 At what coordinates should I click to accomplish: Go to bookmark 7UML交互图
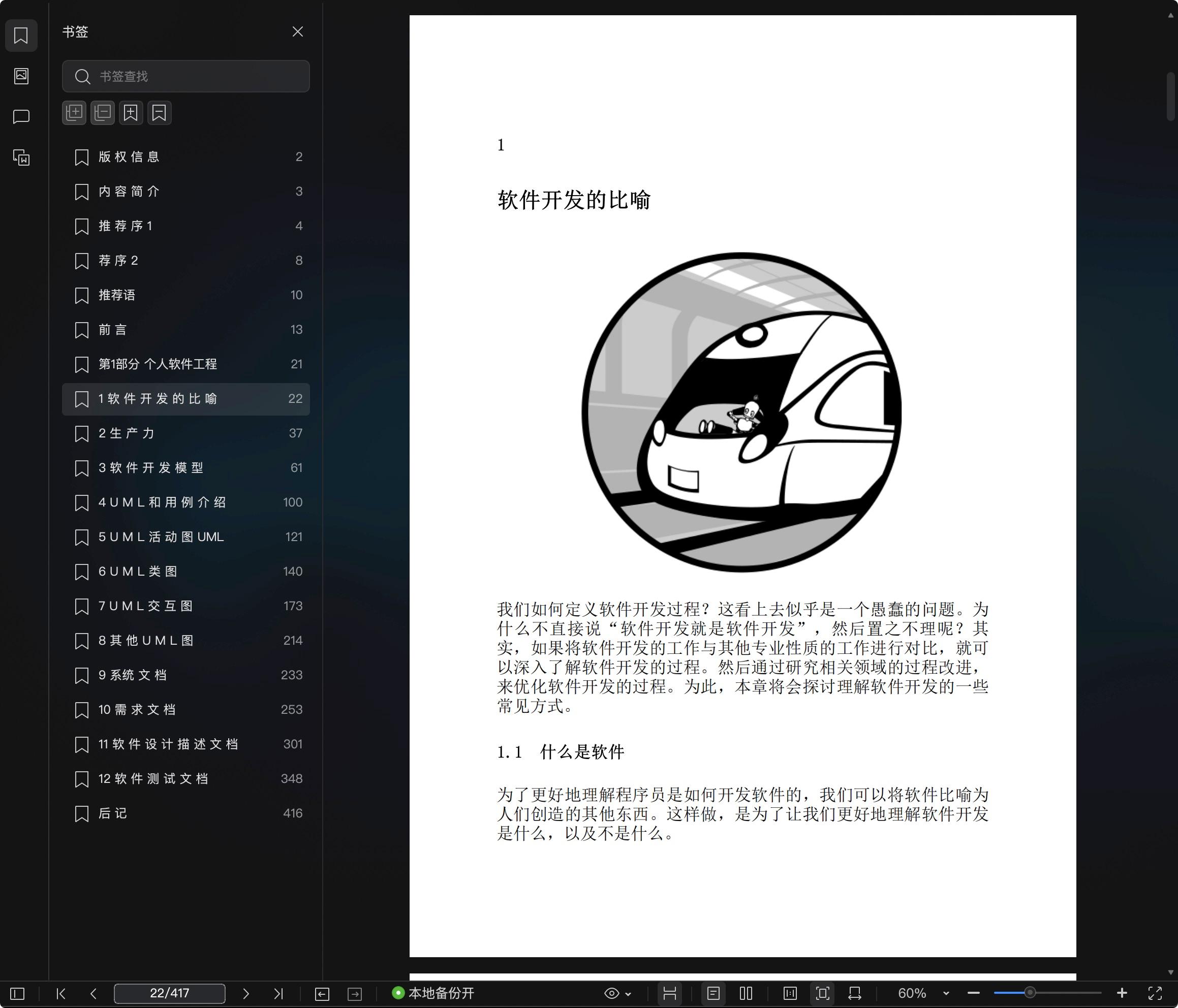click(186, 606)
